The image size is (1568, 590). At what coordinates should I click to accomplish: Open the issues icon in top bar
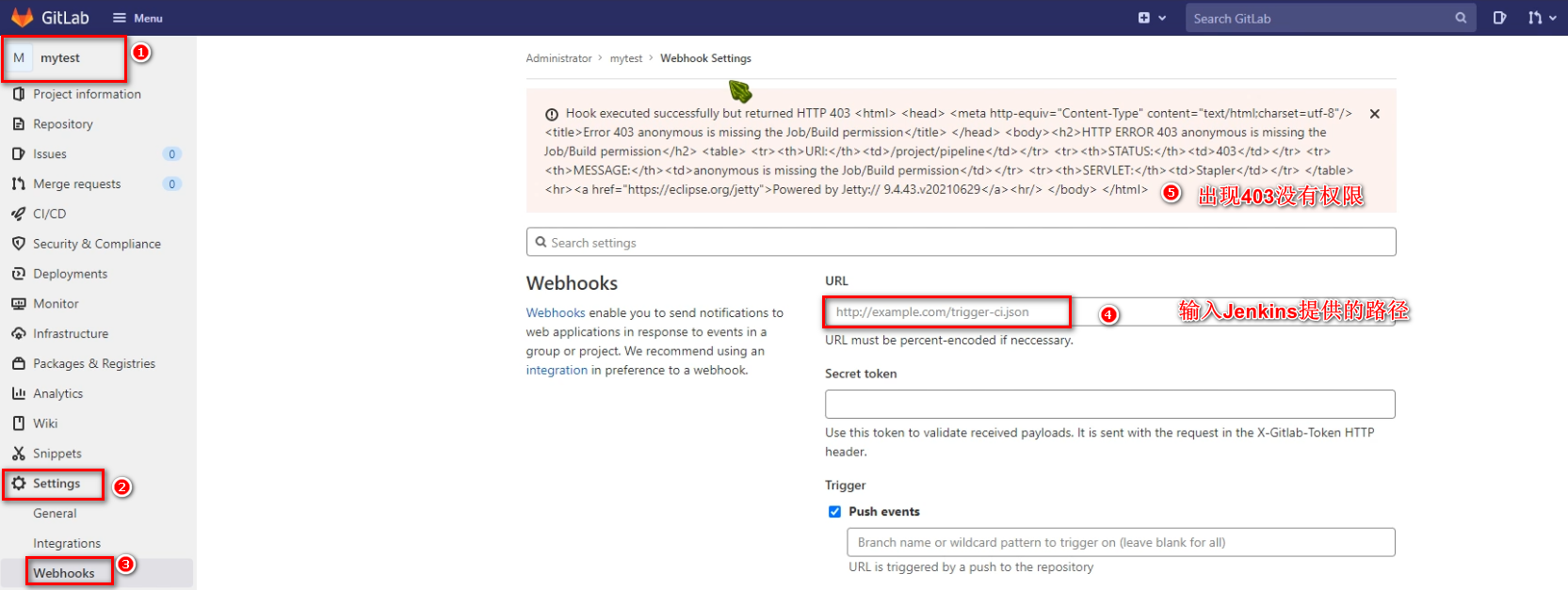click(1499, 18)
